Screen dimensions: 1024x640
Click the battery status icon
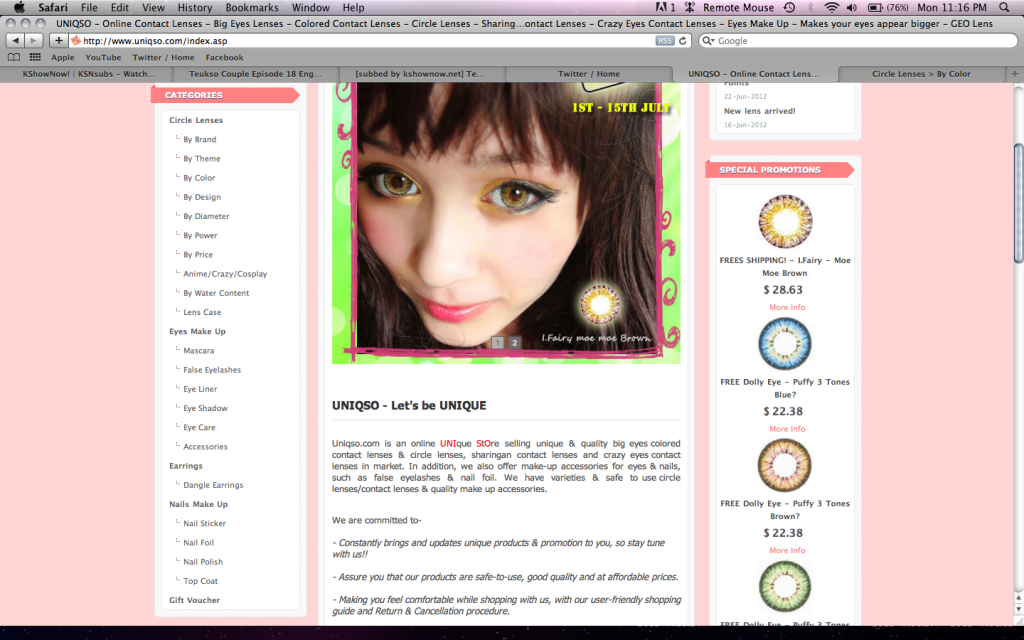click(x=875, y=8)
